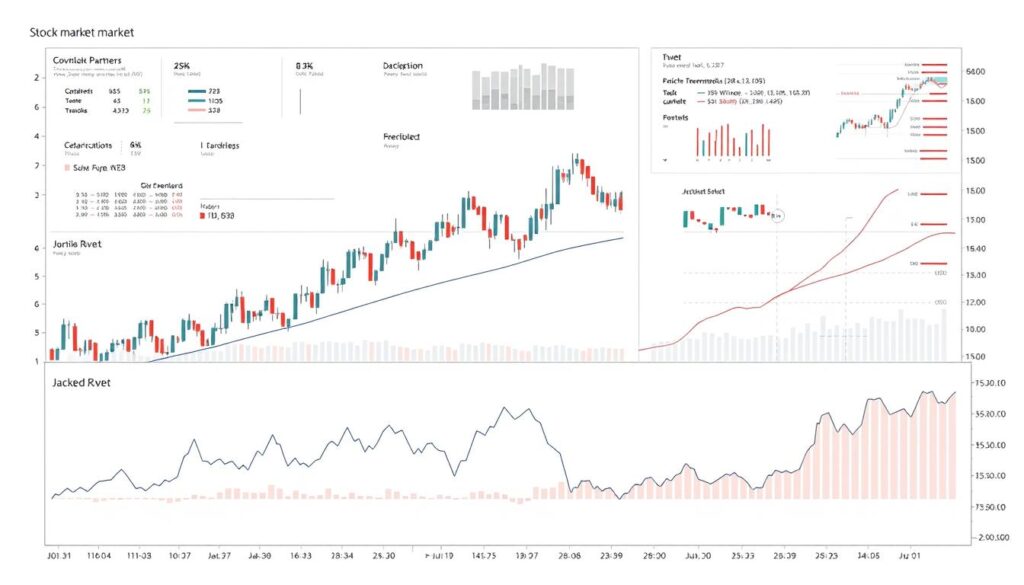1024x585 pixels.
Task: Click the 2SK stat value
Action: click(188, 64)
